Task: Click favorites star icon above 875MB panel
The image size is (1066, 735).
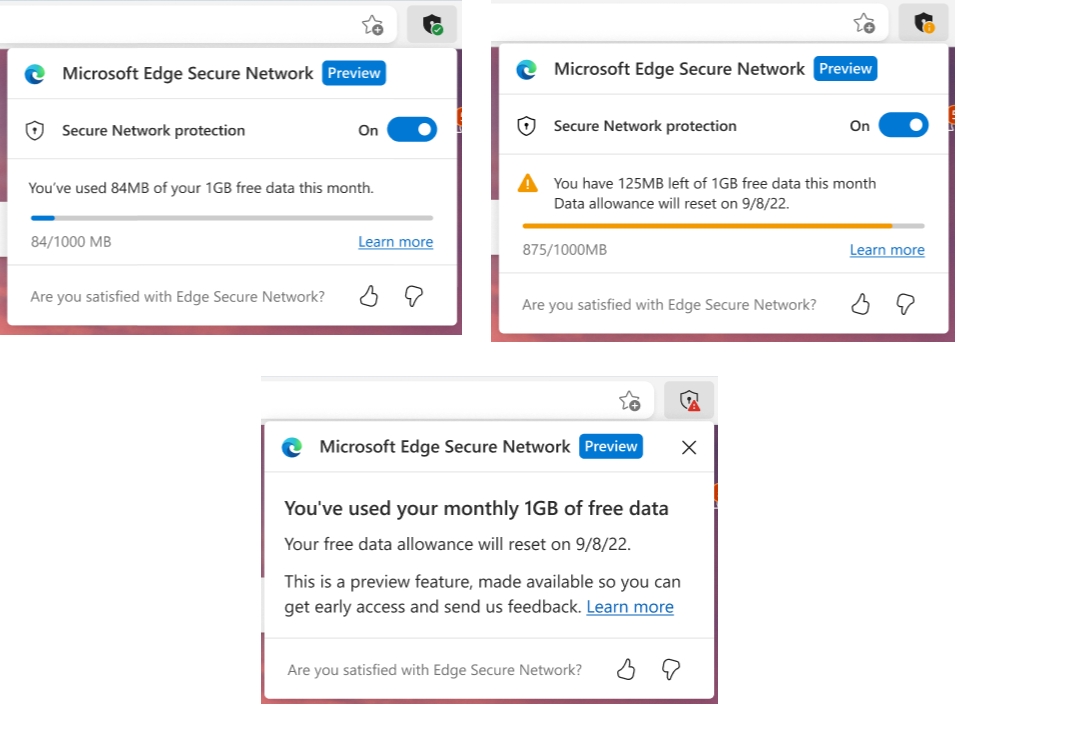Action: coord(864,22)
